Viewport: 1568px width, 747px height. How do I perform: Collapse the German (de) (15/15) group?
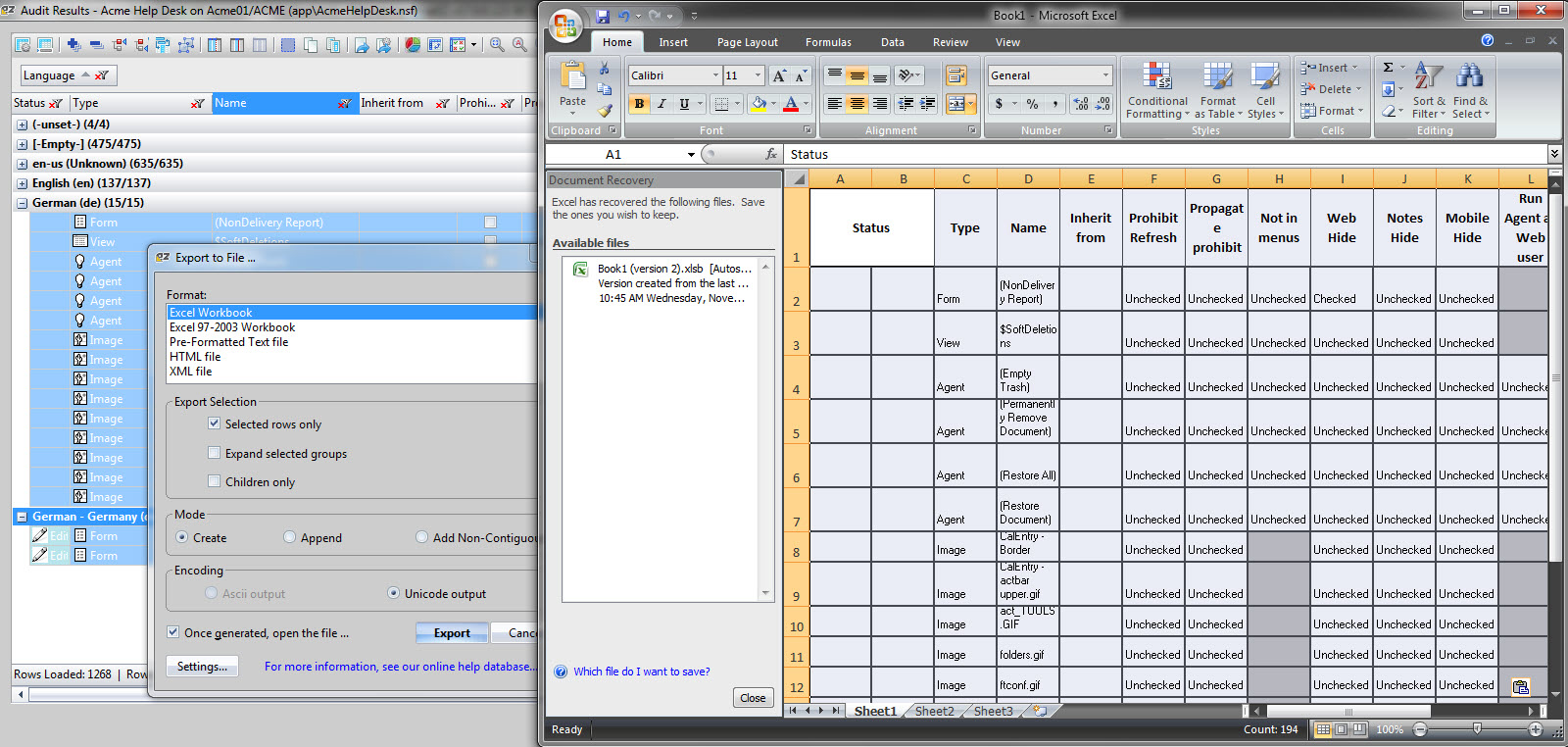[22, 203]
